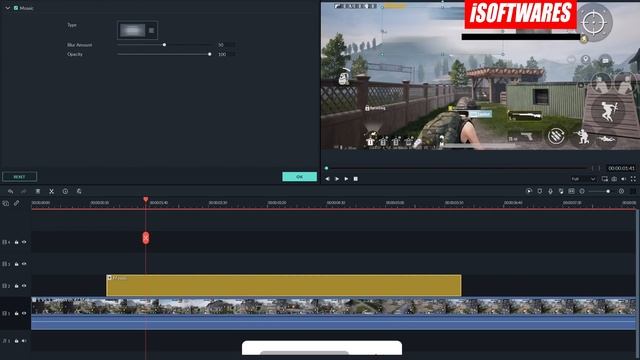Open voiceover recording microphone icon
The height and width of the screenshot is (360, 640).
click(550, 191)
